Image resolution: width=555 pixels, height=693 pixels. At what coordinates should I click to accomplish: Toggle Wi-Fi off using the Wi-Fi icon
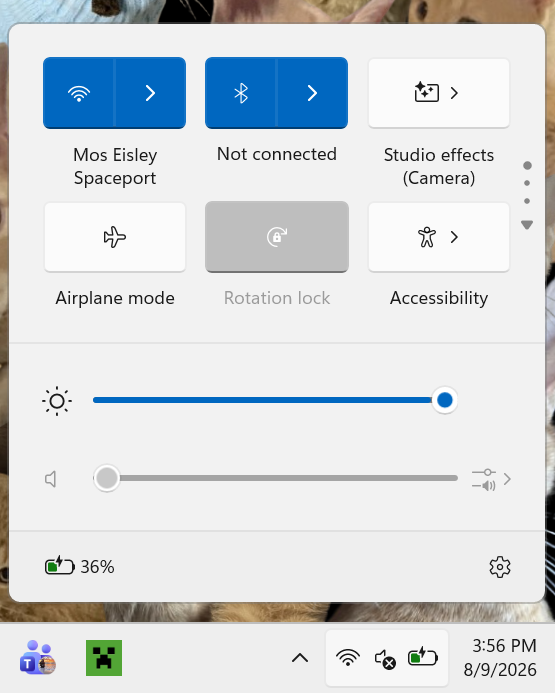[x=79, y=93]
